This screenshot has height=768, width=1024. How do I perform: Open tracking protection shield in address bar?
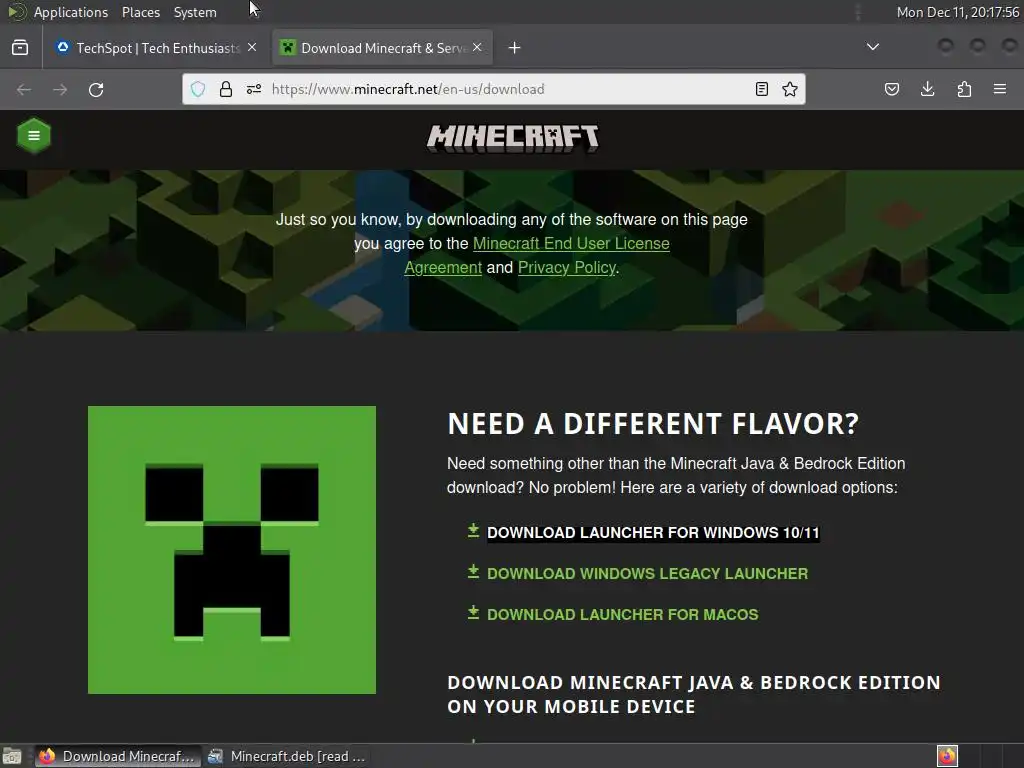[198, 89]
